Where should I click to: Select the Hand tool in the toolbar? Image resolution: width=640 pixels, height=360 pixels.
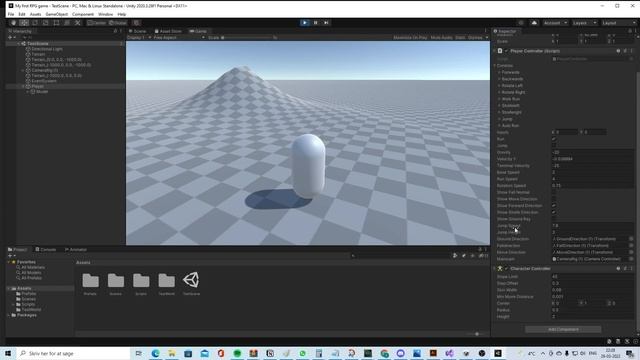click(x=13, y=23)
